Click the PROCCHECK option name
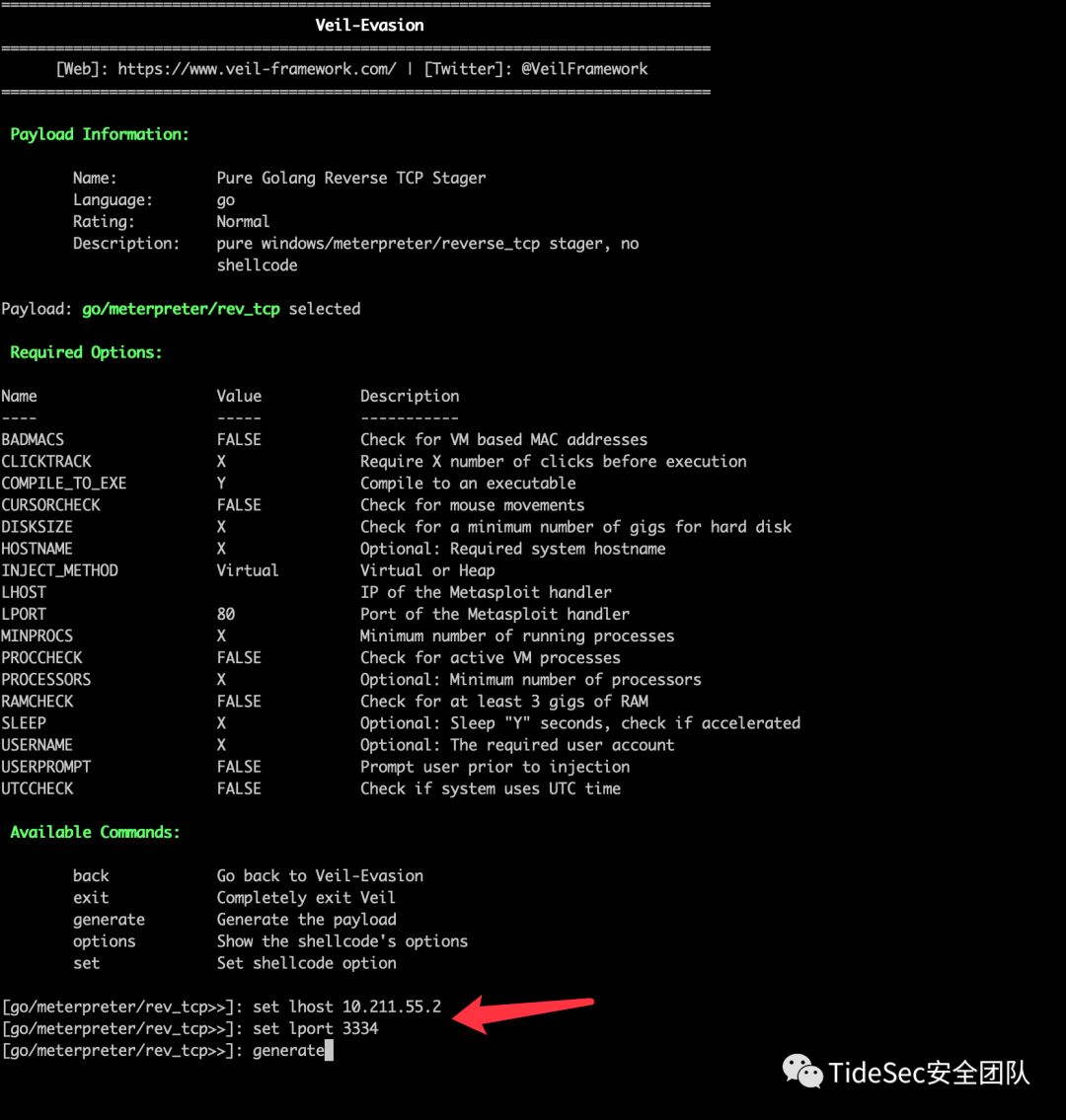 point(41,658)
